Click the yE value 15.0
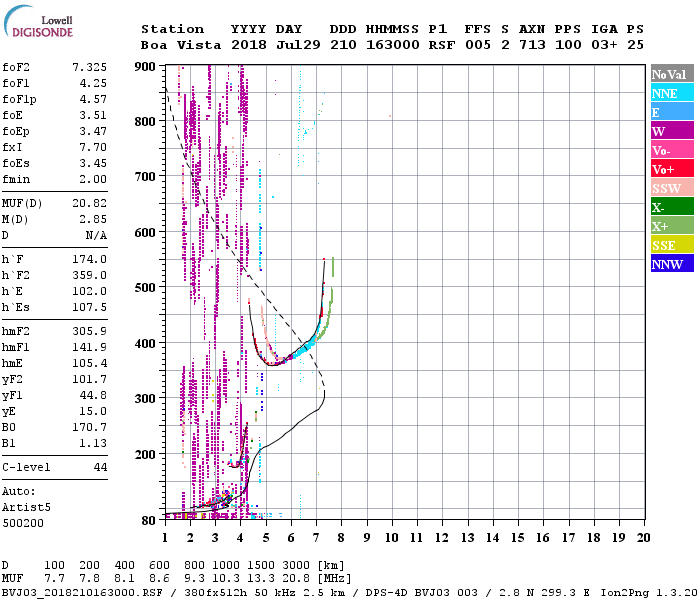The image size is (700, 600). 93,412
